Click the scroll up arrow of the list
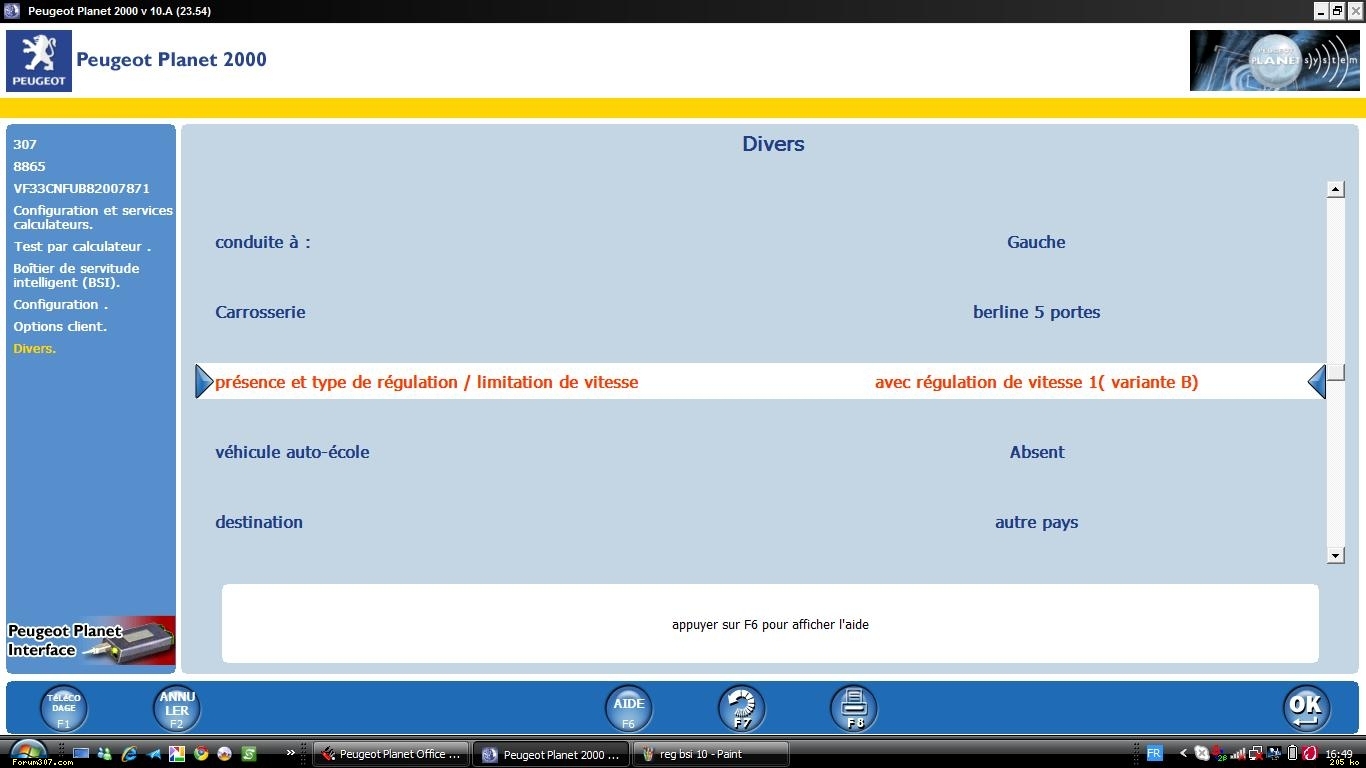Screen dimensions: 1366x768 pos(1335,189)
